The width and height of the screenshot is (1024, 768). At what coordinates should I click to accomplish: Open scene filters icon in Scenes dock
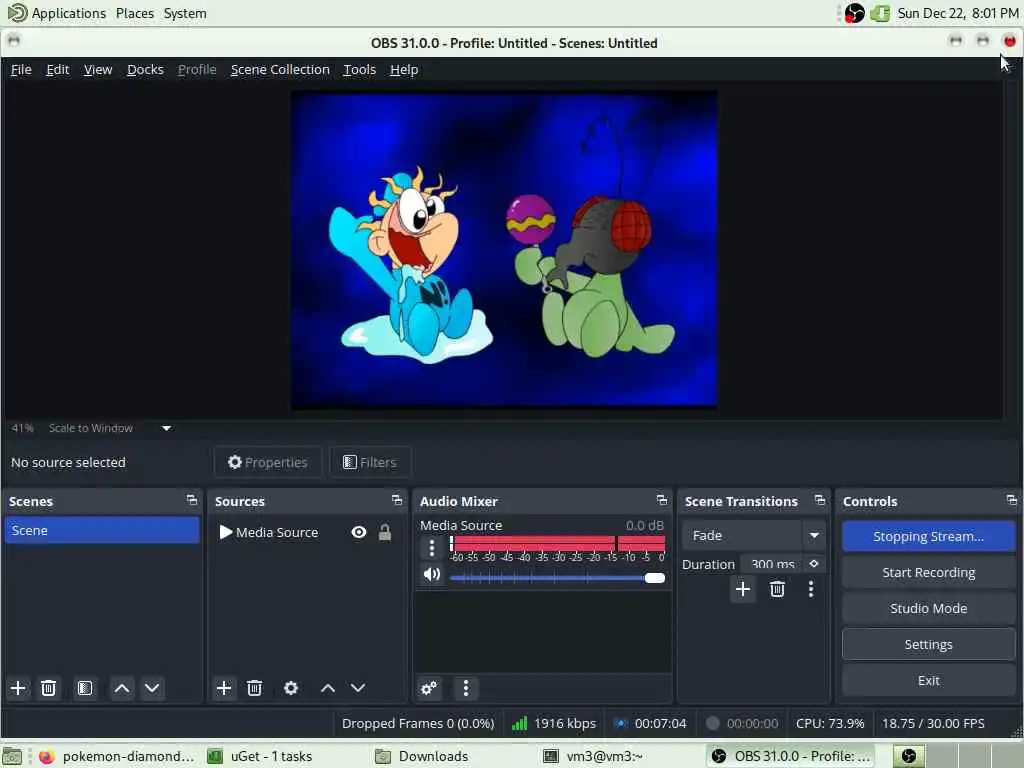tap(85, 688)
